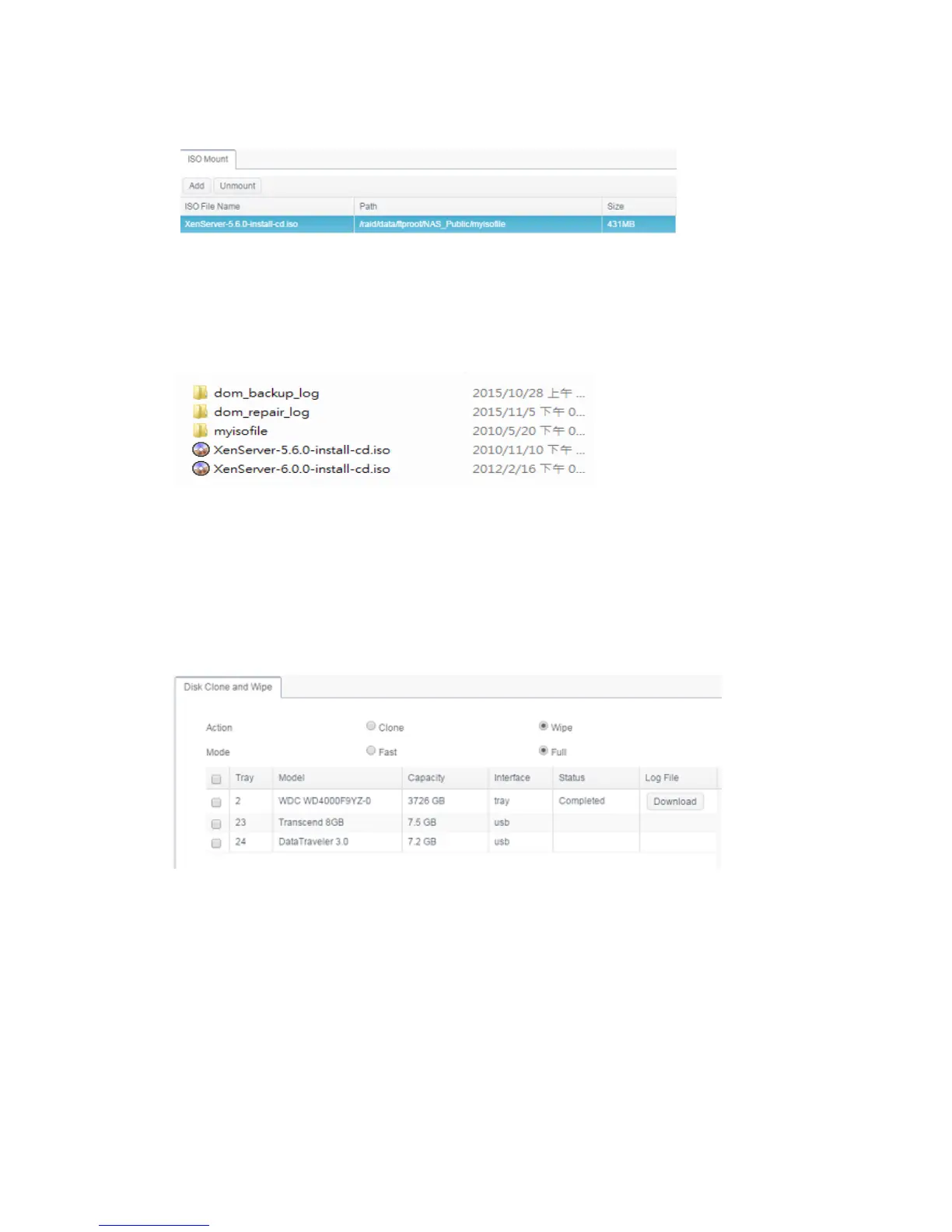Open the ISO Mount tab
Image resolution: width=952 pixels, height=1232 pixels.
coord(208,159)
